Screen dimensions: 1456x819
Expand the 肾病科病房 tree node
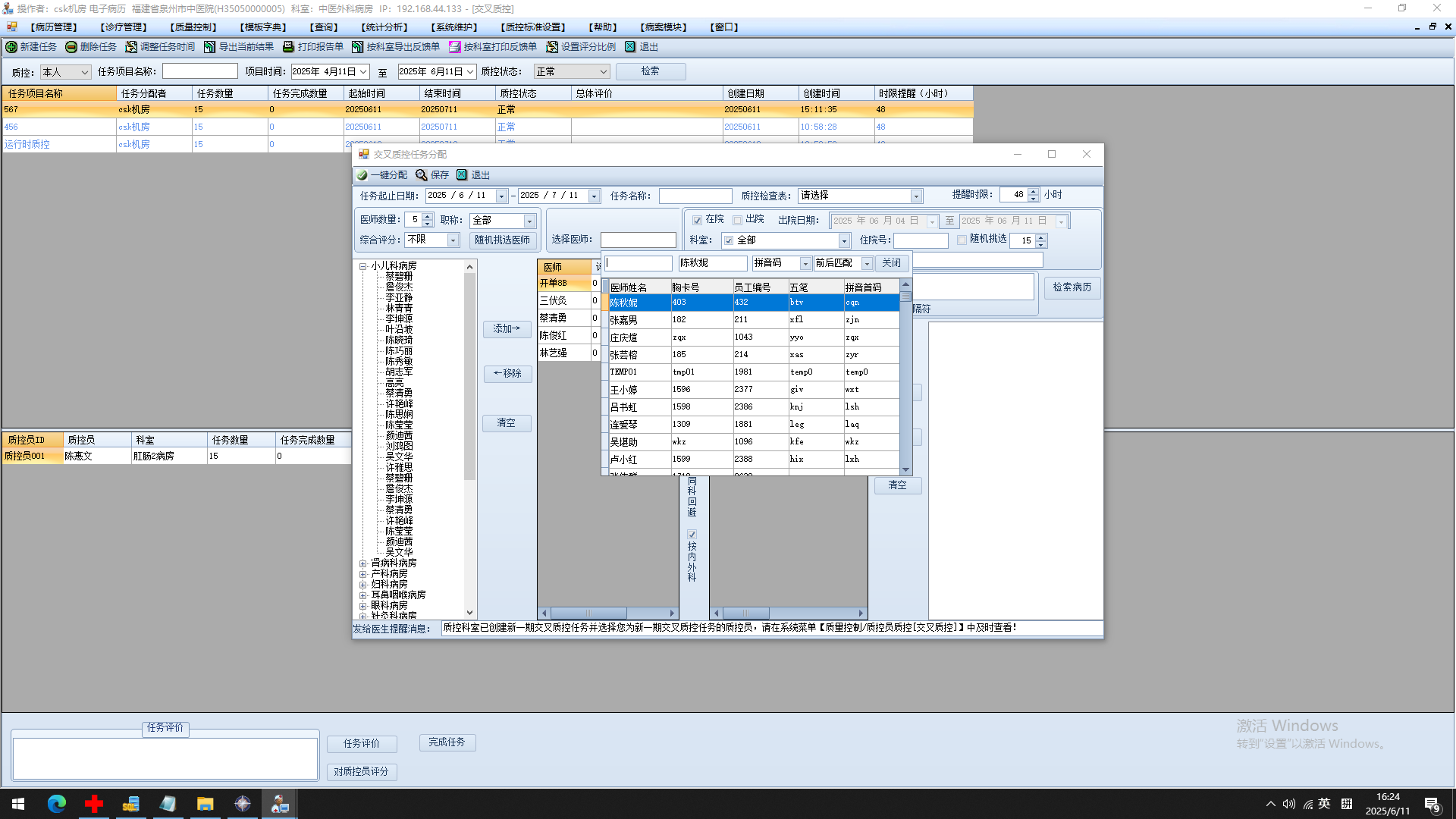coord(363,563)
